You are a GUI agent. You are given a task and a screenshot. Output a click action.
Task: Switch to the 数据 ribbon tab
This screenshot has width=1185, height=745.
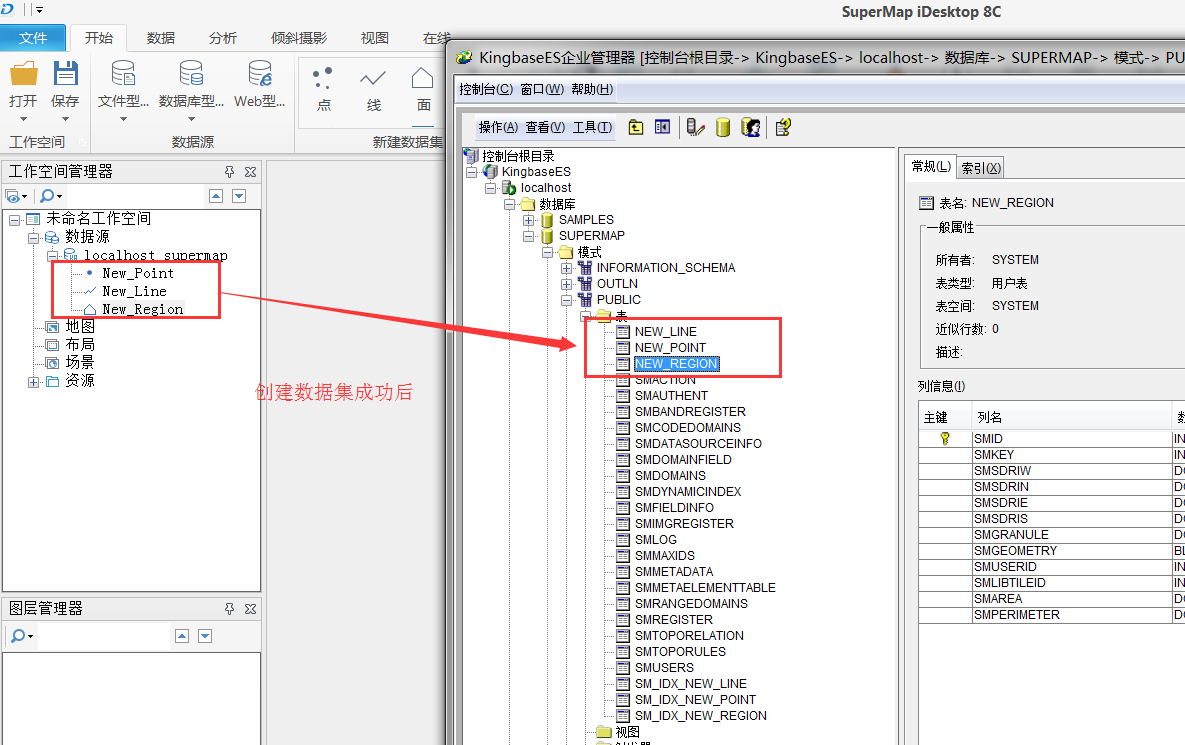coord(161,38)
